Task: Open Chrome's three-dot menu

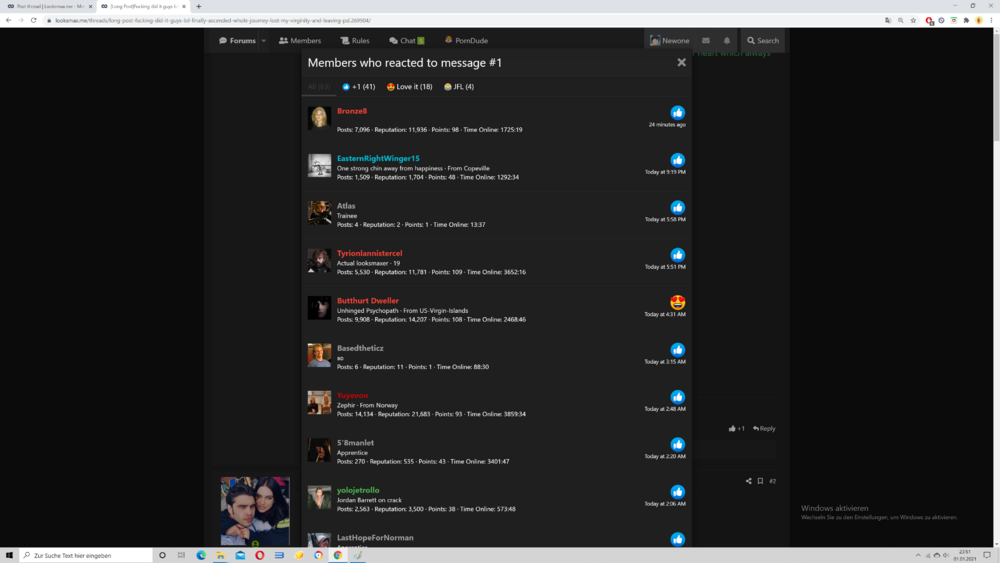Action: tap(991, 20)
